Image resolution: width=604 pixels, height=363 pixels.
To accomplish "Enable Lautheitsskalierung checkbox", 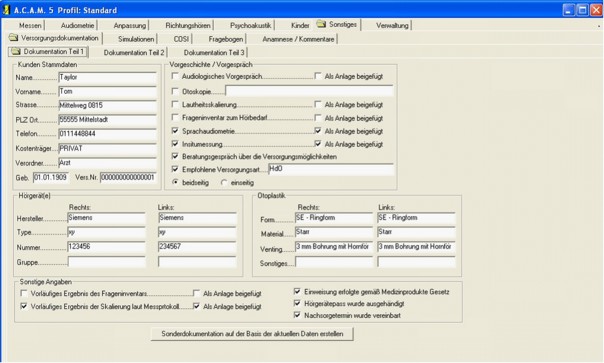I will pyautogui.click(x=175, y=104).
